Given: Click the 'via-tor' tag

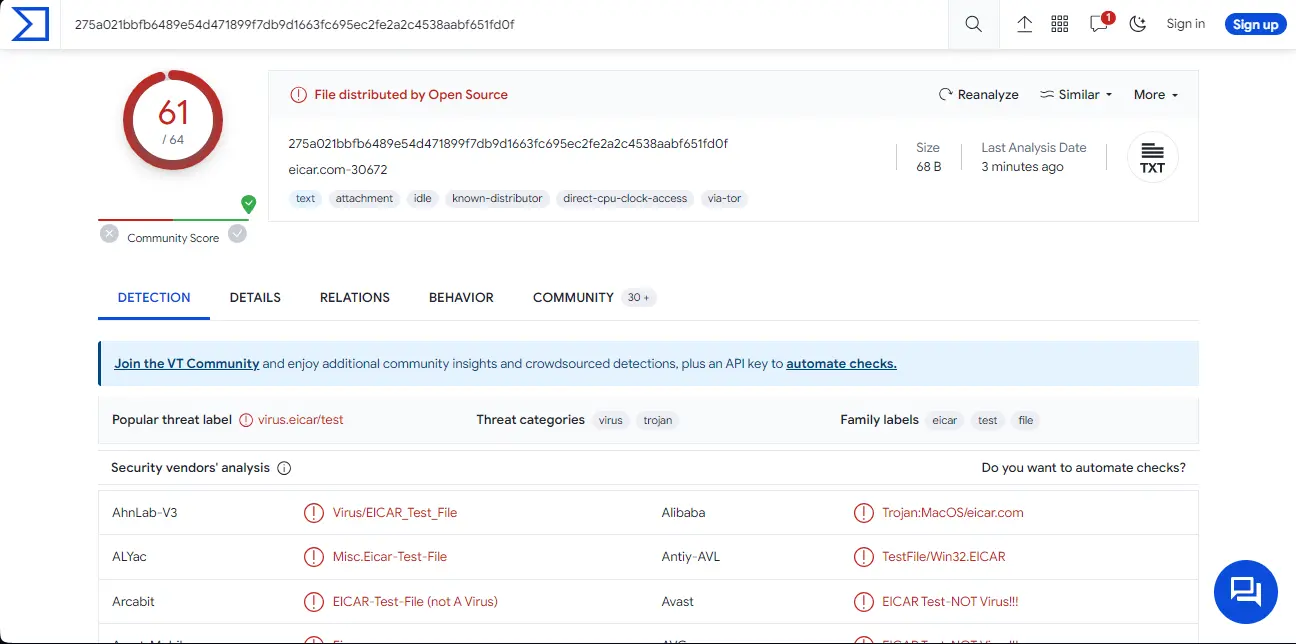Looking at the screenshot, I should (x=725, y=198).
